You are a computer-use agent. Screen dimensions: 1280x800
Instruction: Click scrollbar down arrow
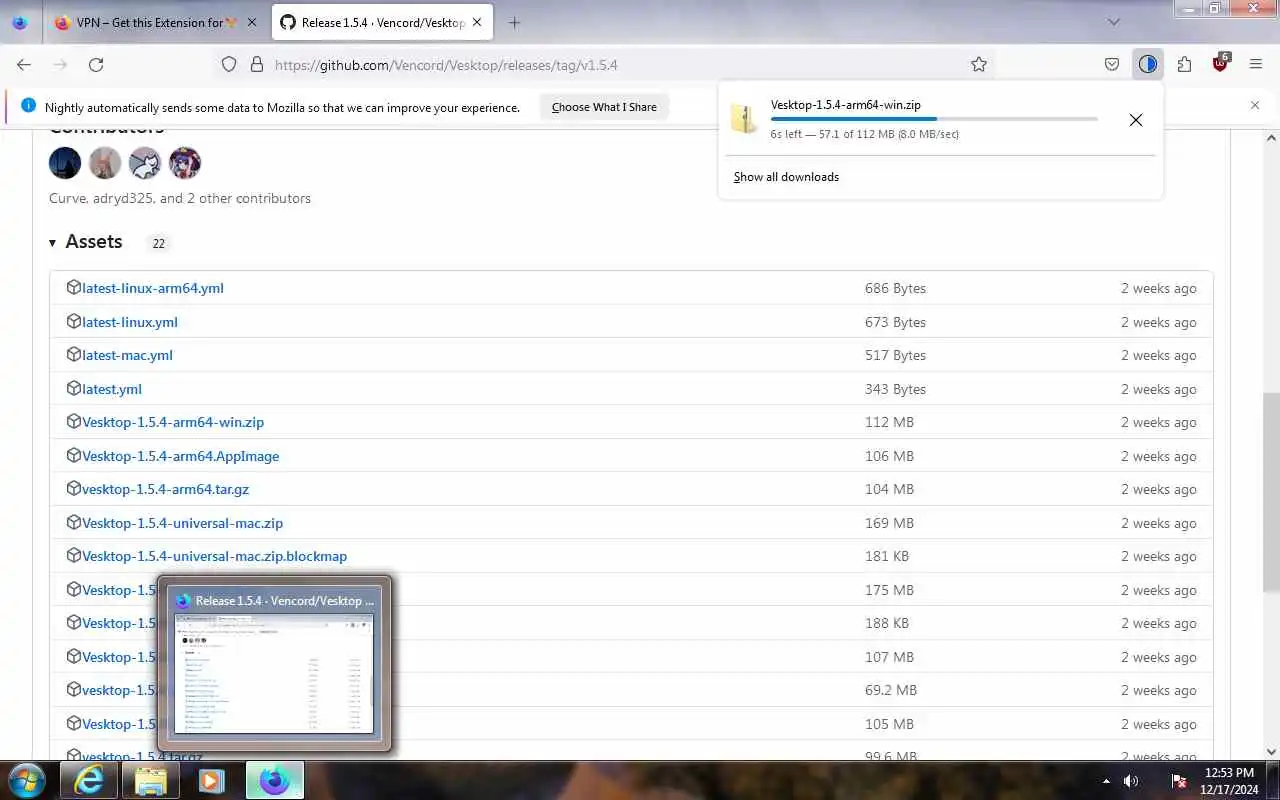point(1270,750)
